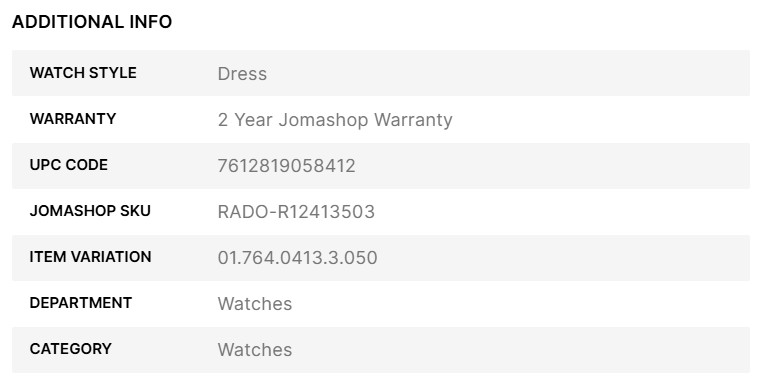Click the Watches value beside CATEGORY

[x=255, y=350]
